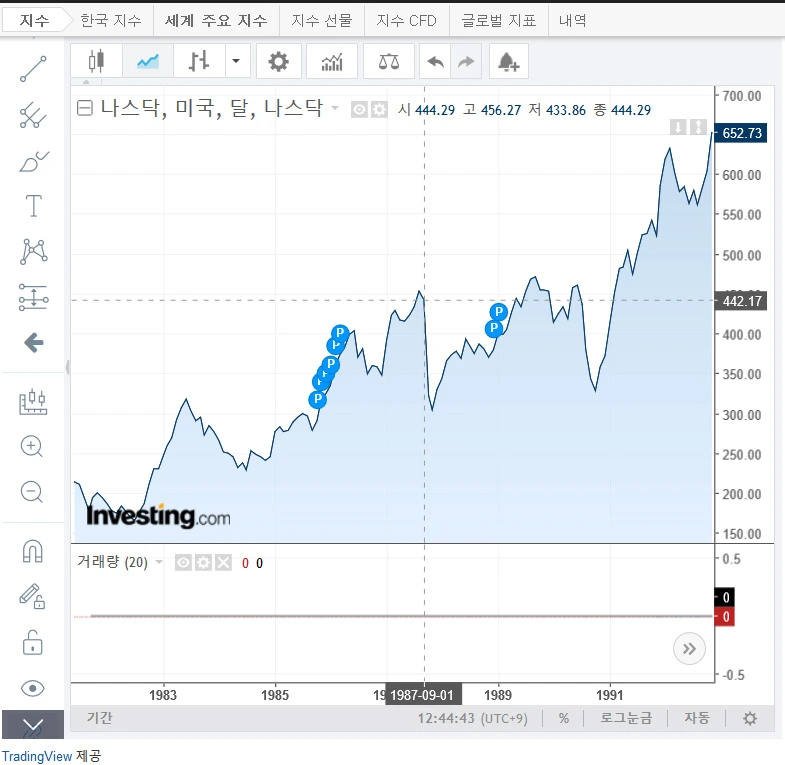785x765 pixels.
Task: Toggle 자동 auto scale
Action: [x=697, y=718]
